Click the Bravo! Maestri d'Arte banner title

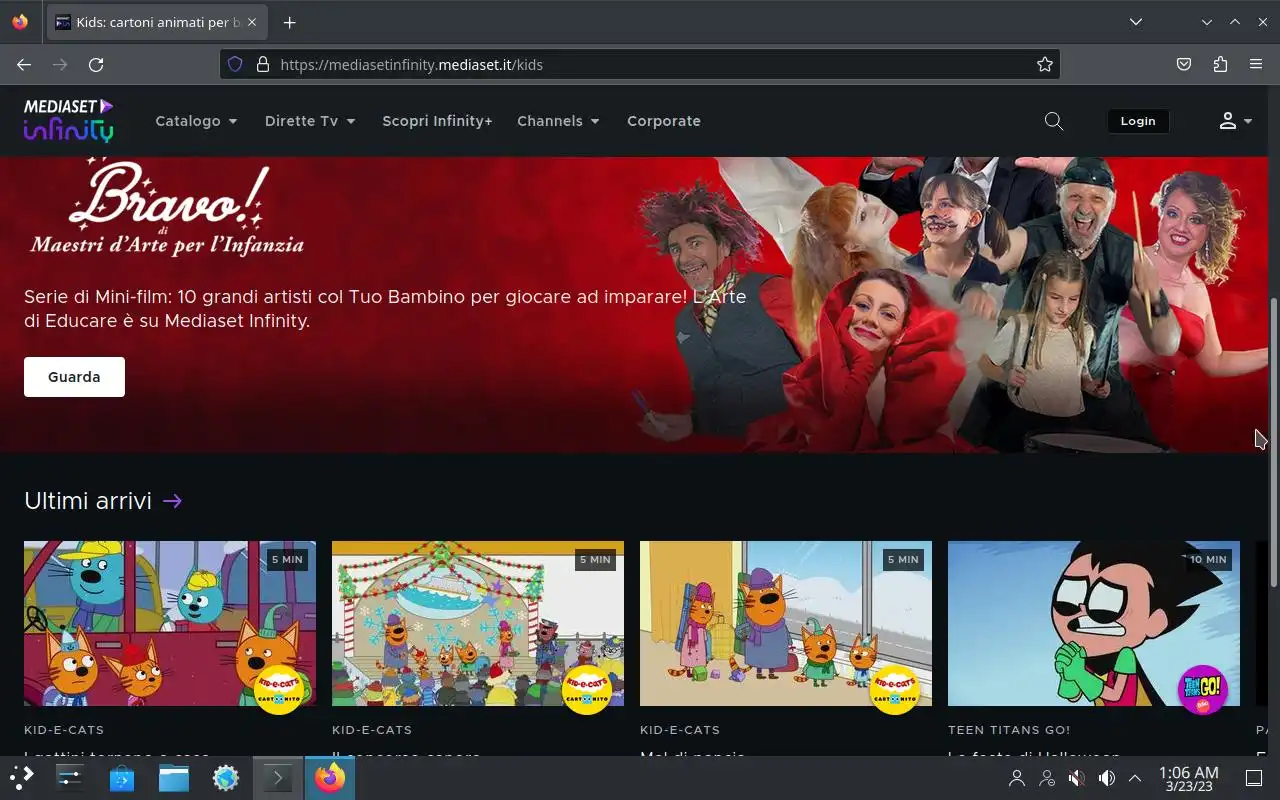pos(167,207)
